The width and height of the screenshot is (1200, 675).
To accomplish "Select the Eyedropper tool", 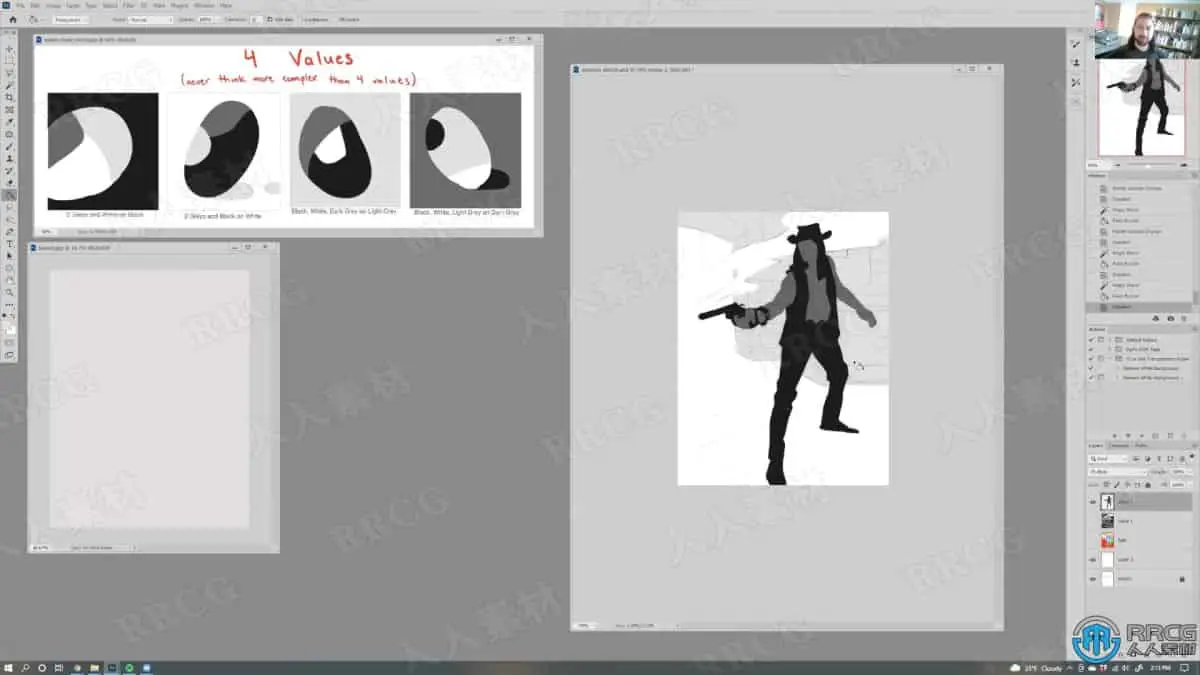I will click(10, 122).
